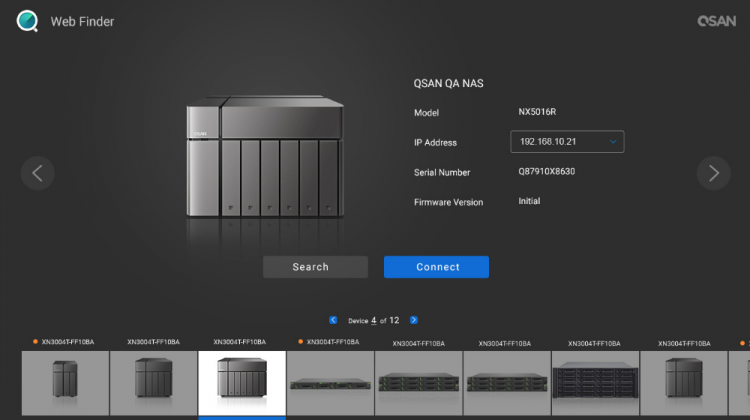
Task: Select the sixth thumbnail, a 2U rackmount
Action: (x=506, y=382)
